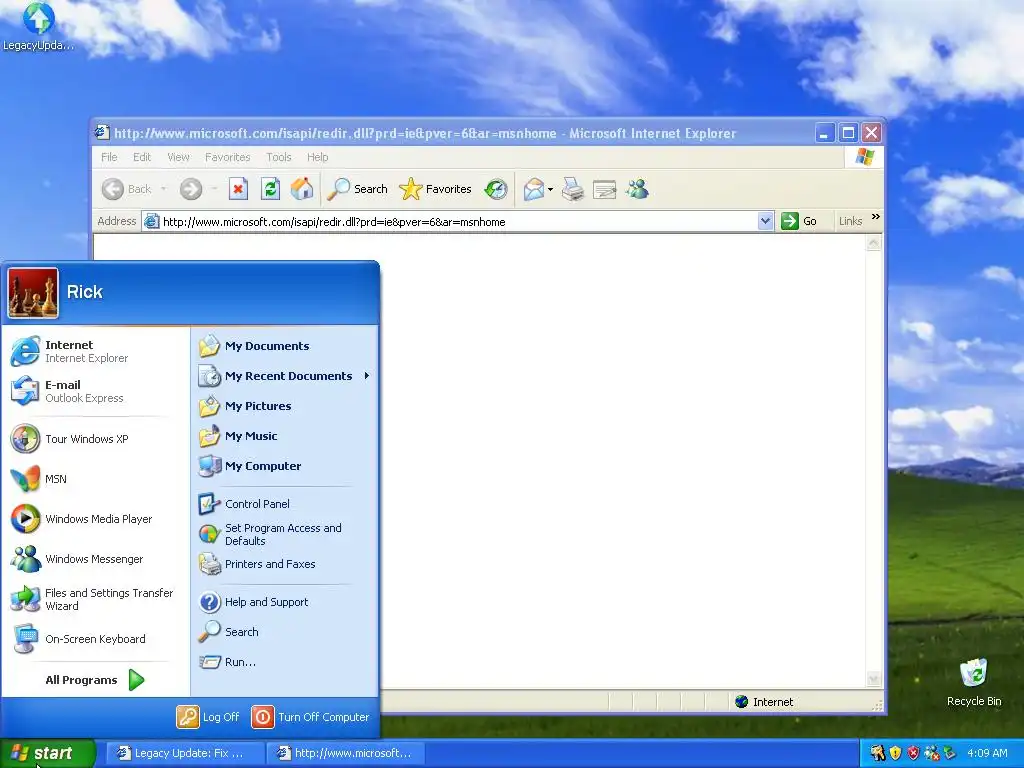Open the Edit menu

tap(142, 157)
